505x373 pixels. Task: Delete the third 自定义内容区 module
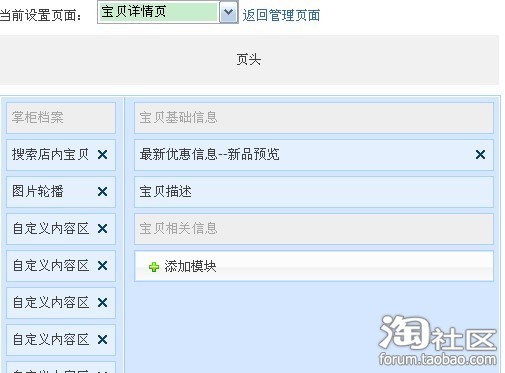coord(102,303)
